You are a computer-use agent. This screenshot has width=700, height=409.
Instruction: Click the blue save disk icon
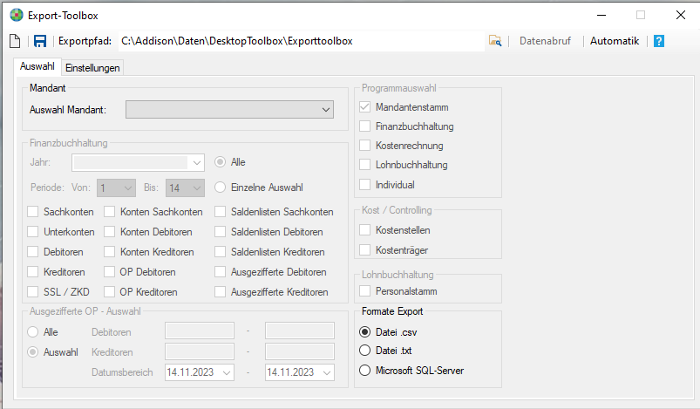[40, 41]
